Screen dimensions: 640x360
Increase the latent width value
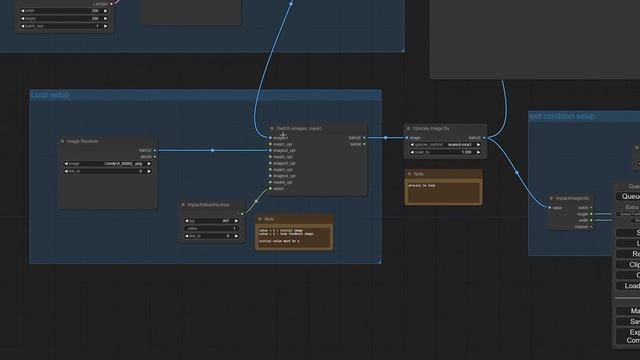(106, 11)
